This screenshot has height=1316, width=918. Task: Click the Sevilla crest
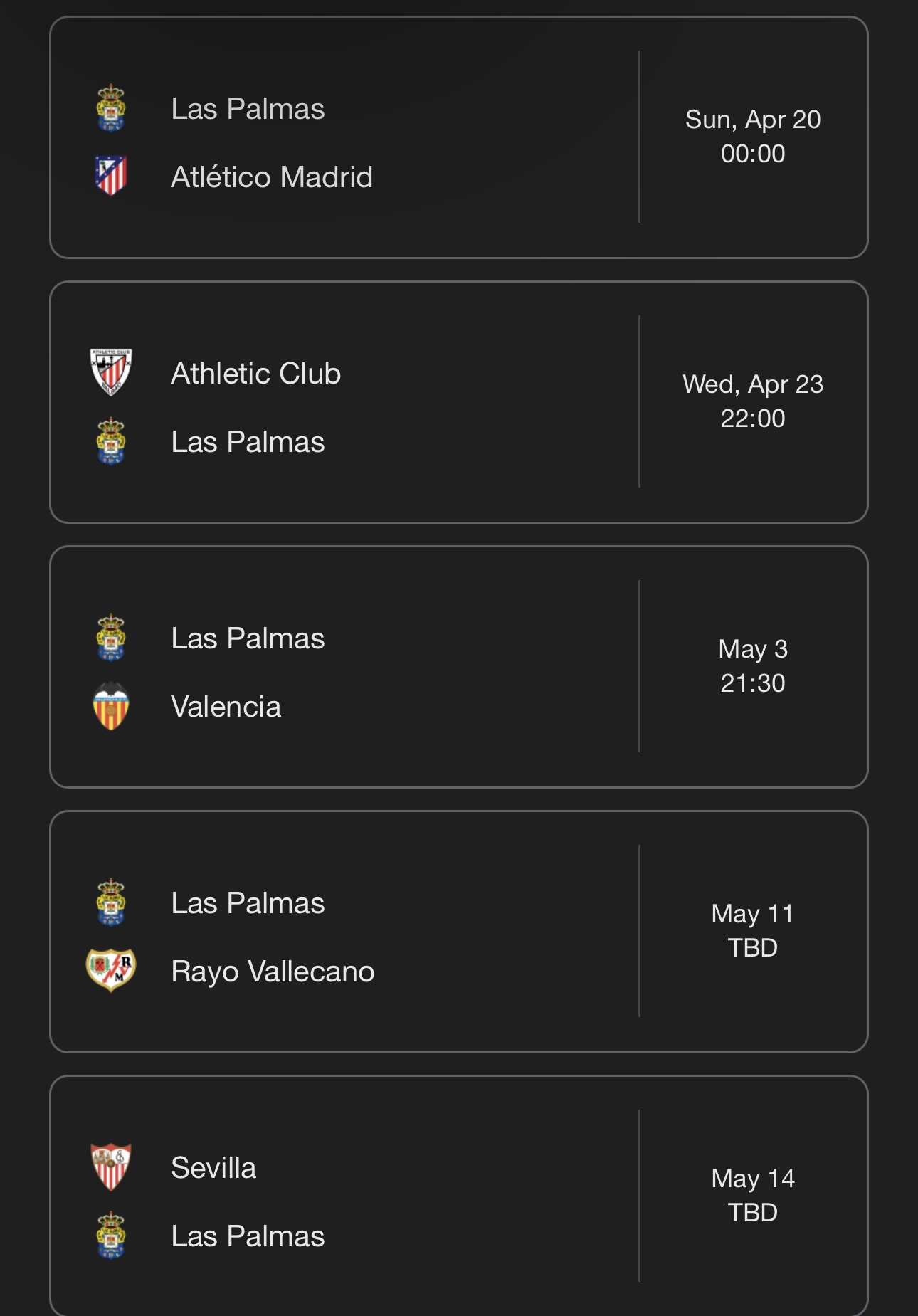[111, 1167]
